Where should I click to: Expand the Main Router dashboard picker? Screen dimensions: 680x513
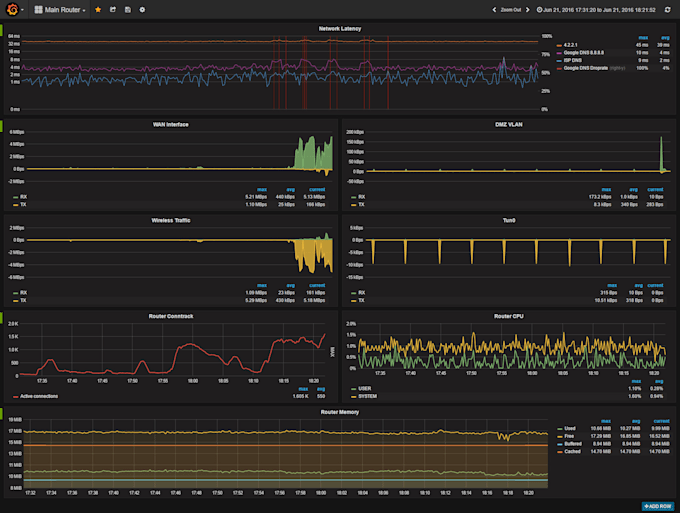(x=60, y=10)
